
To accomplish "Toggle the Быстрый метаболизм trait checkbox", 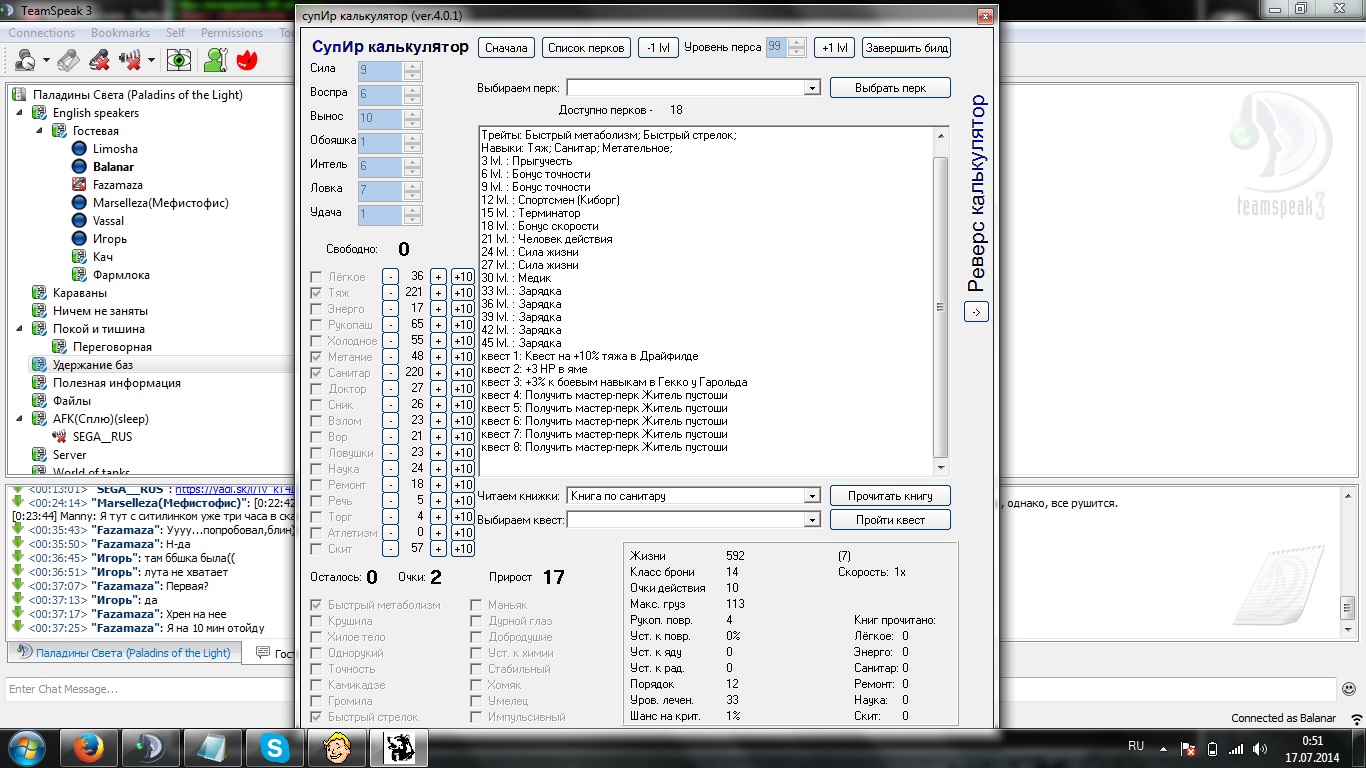I will (x=317, y=605).
